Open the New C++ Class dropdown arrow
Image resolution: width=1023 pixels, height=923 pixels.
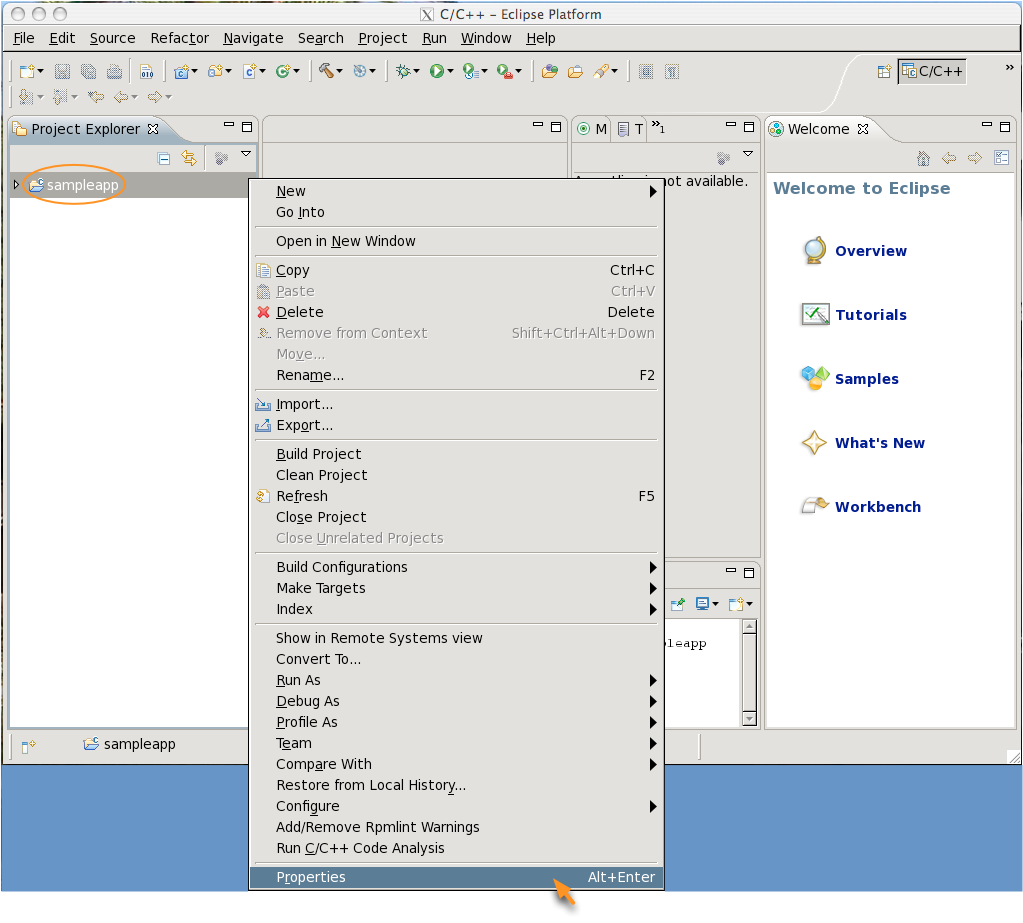[x=296, y=71]
